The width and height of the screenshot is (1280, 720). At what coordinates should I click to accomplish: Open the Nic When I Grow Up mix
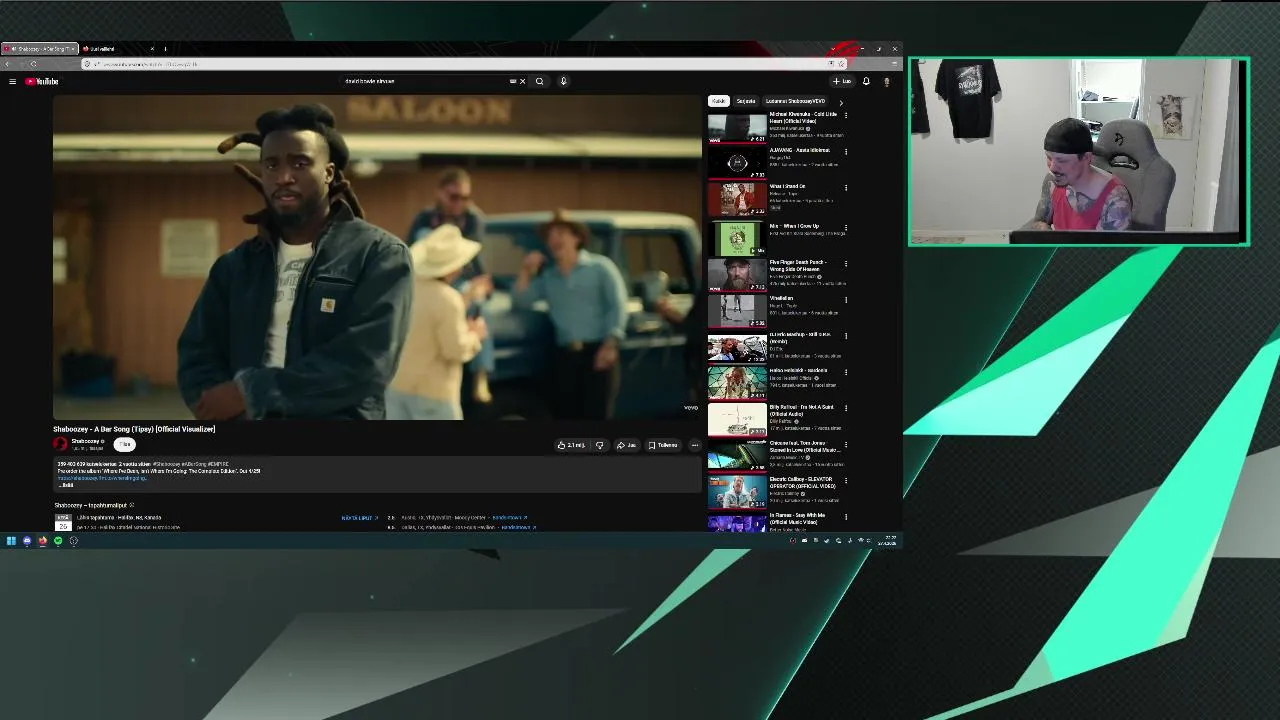coord(737,238)
